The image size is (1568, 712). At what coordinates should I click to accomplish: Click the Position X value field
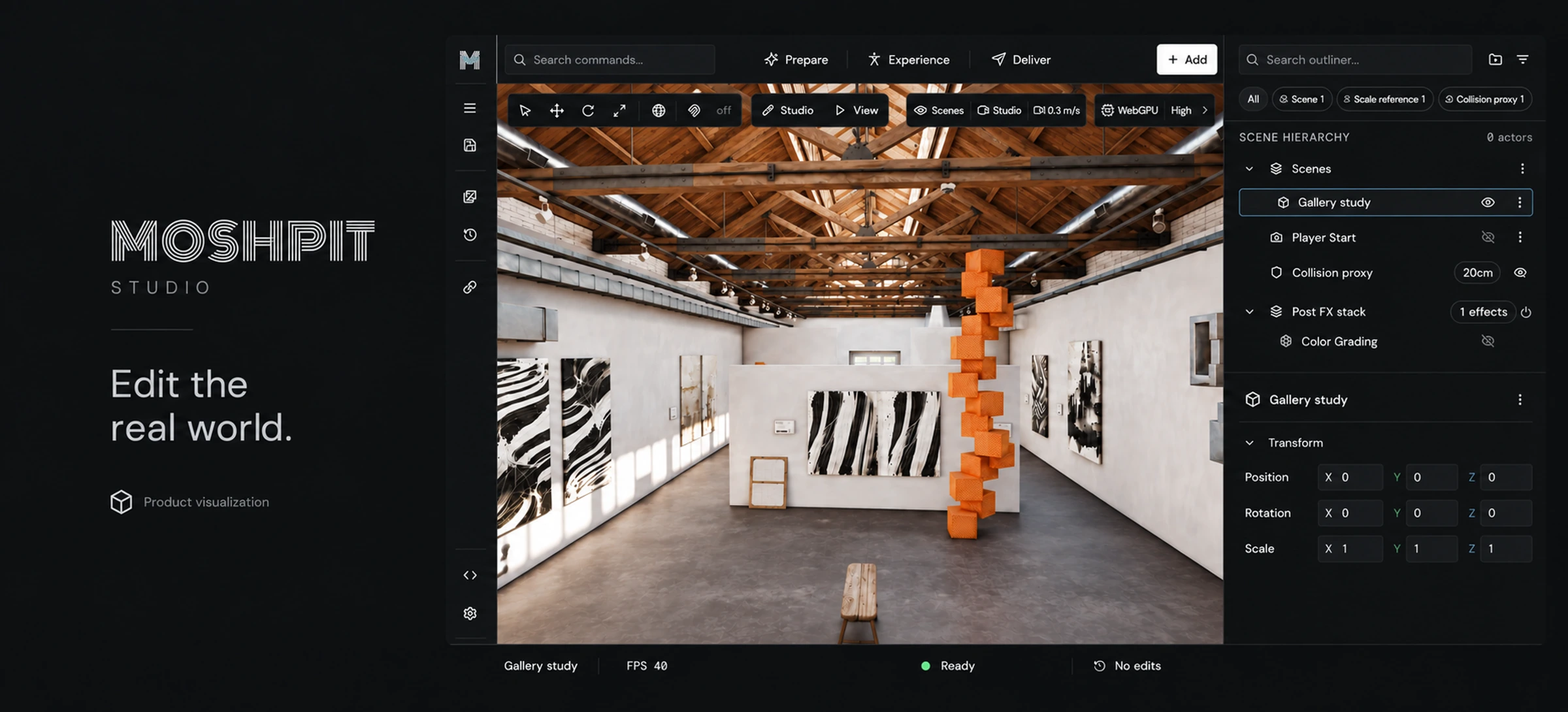pos(1350,477)
